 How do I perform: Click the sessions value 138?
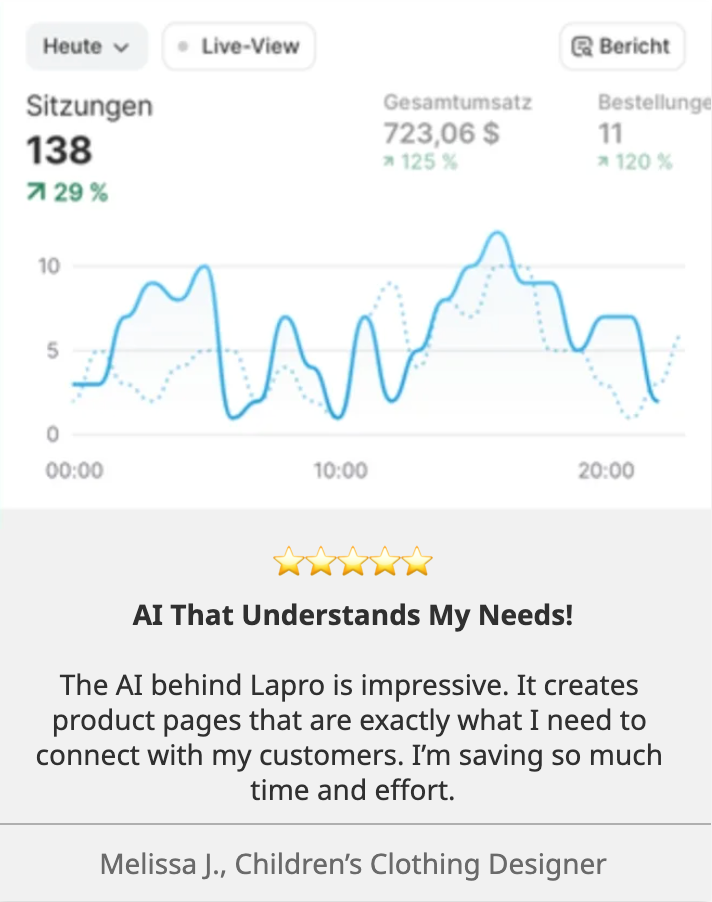(59, 151)
